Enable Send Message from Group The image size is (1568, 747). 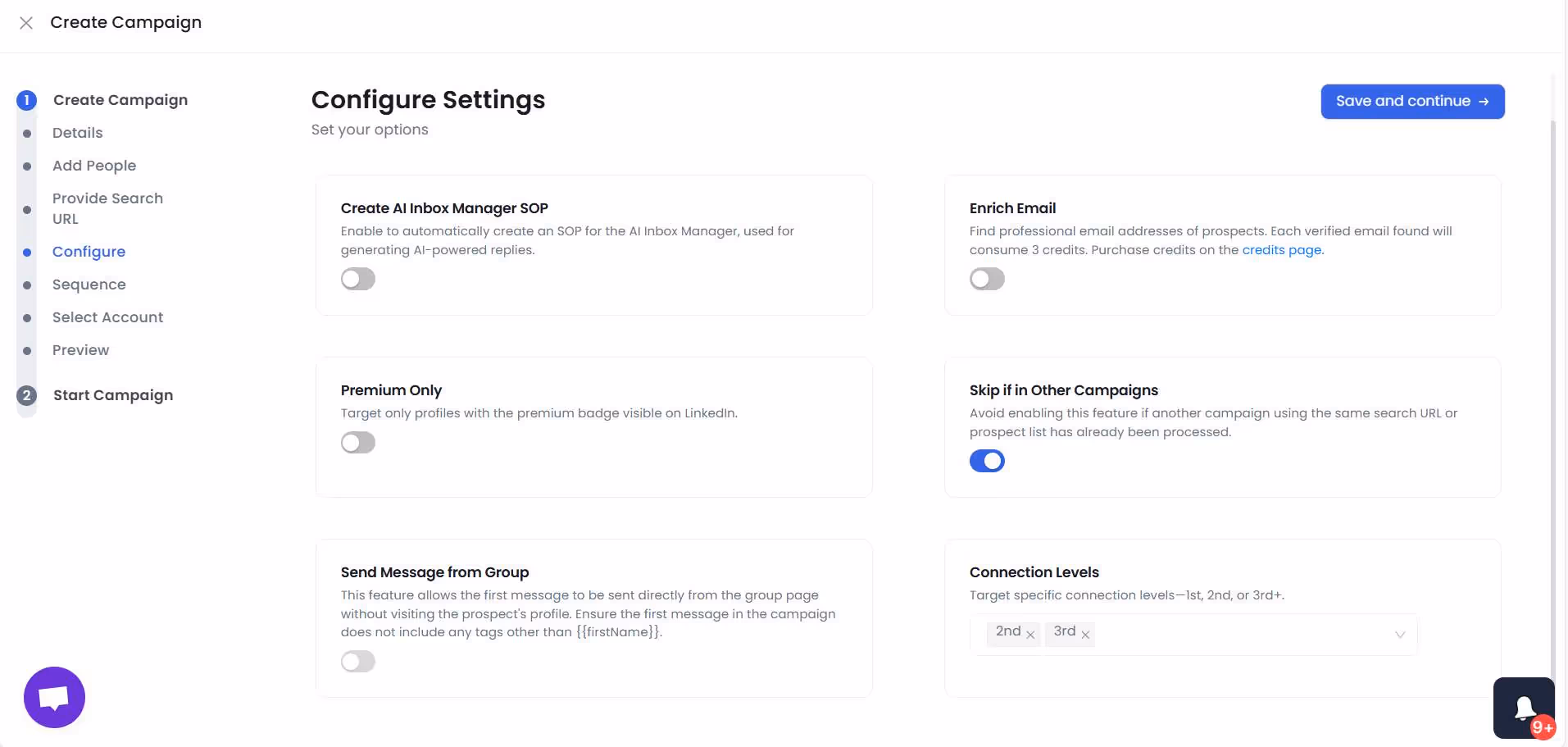357,661
